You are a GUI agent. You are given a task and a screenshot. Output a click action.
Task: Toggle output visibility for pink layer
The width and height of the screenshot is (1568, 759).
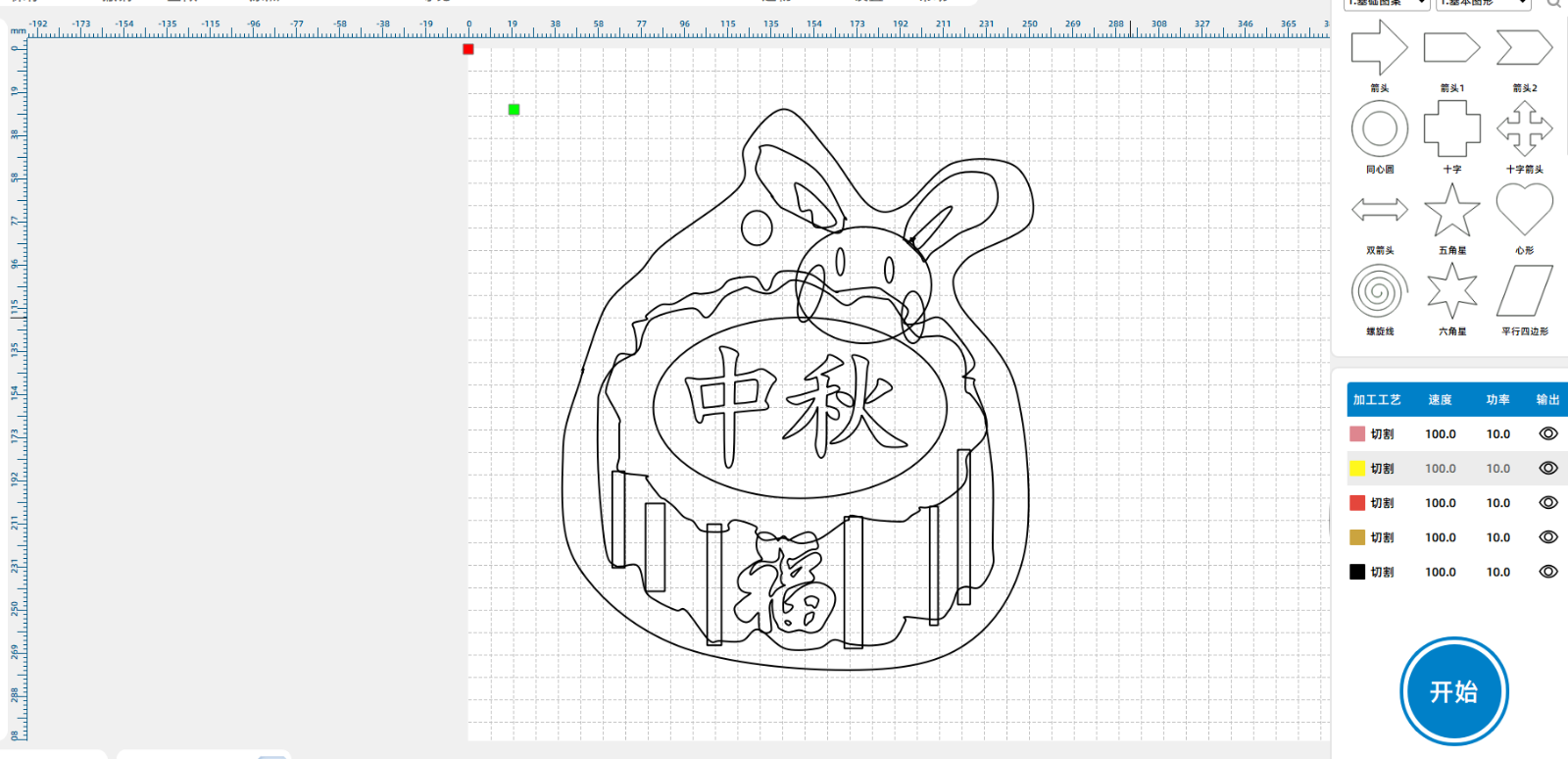pyautogui.click(x=1548, y=433)
